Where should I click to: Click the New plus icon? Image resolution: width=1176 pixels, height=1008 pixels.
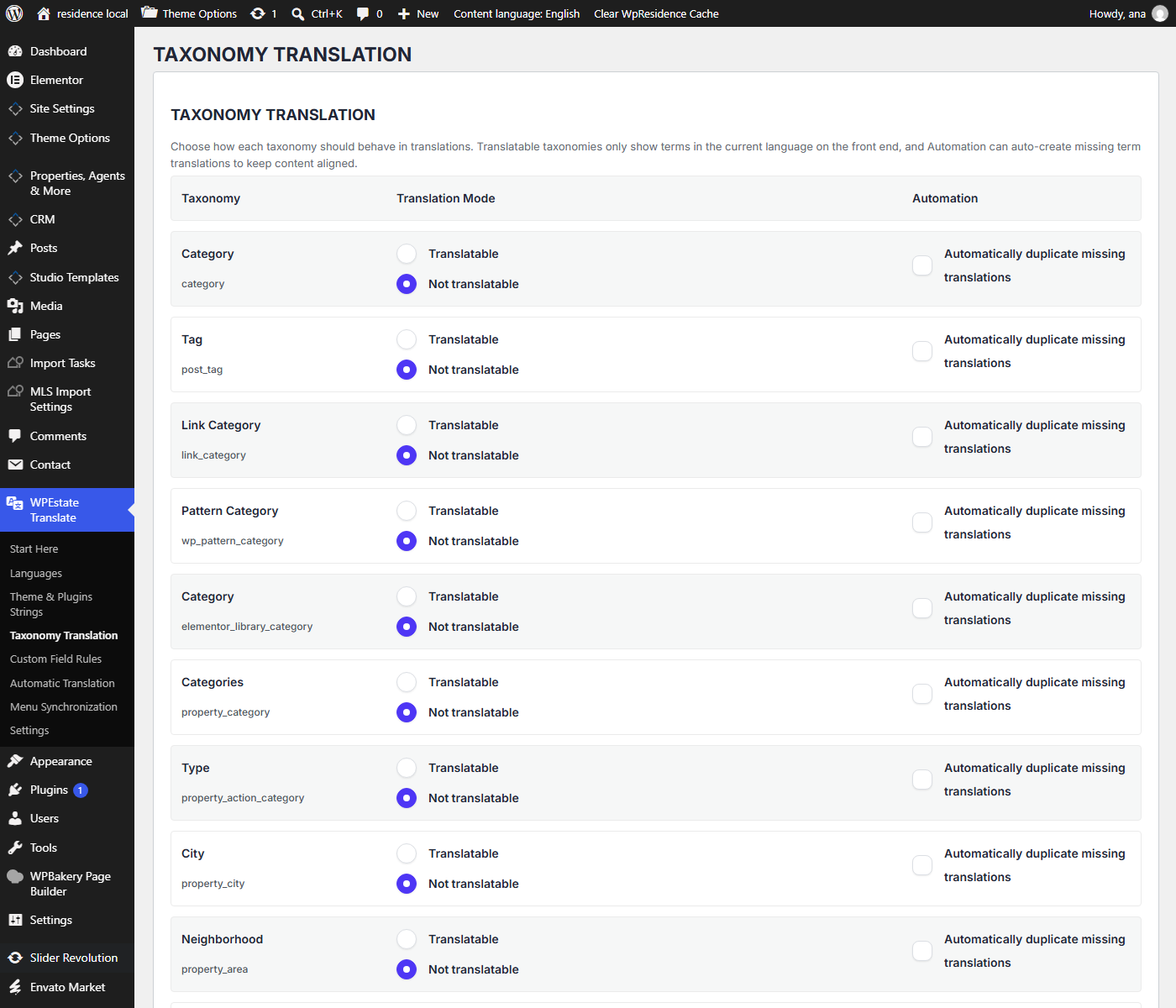404,13
